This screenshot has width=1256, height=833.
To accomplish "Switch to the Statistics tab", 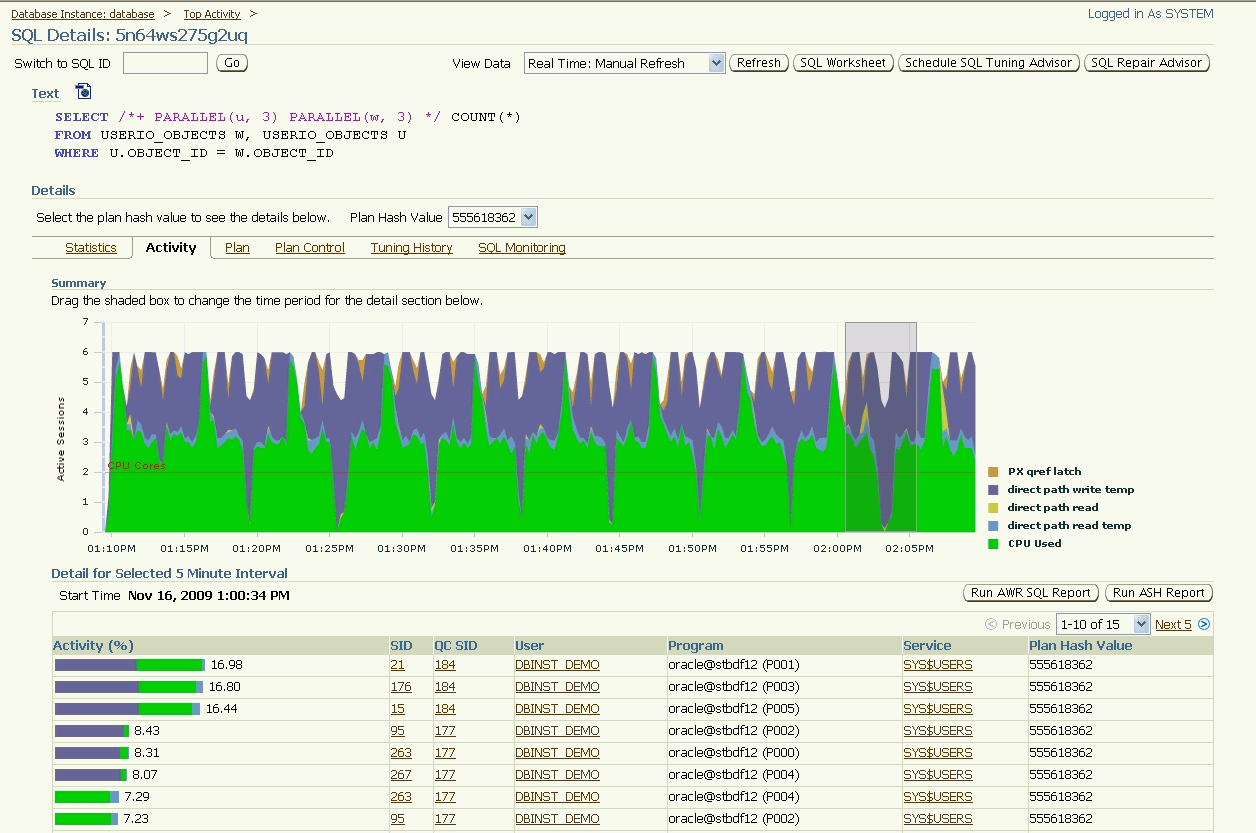I will point(91,248).
